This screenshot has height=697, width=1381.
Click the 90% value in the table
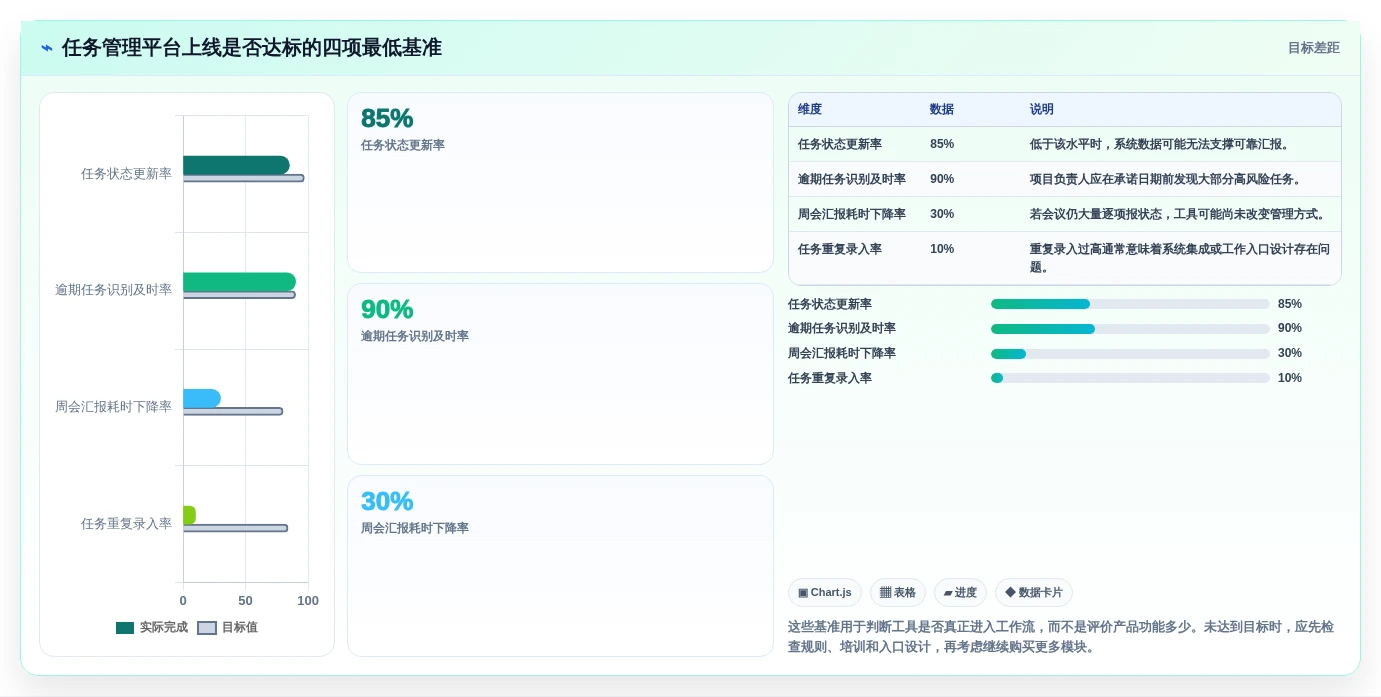(x=942, y=179)
